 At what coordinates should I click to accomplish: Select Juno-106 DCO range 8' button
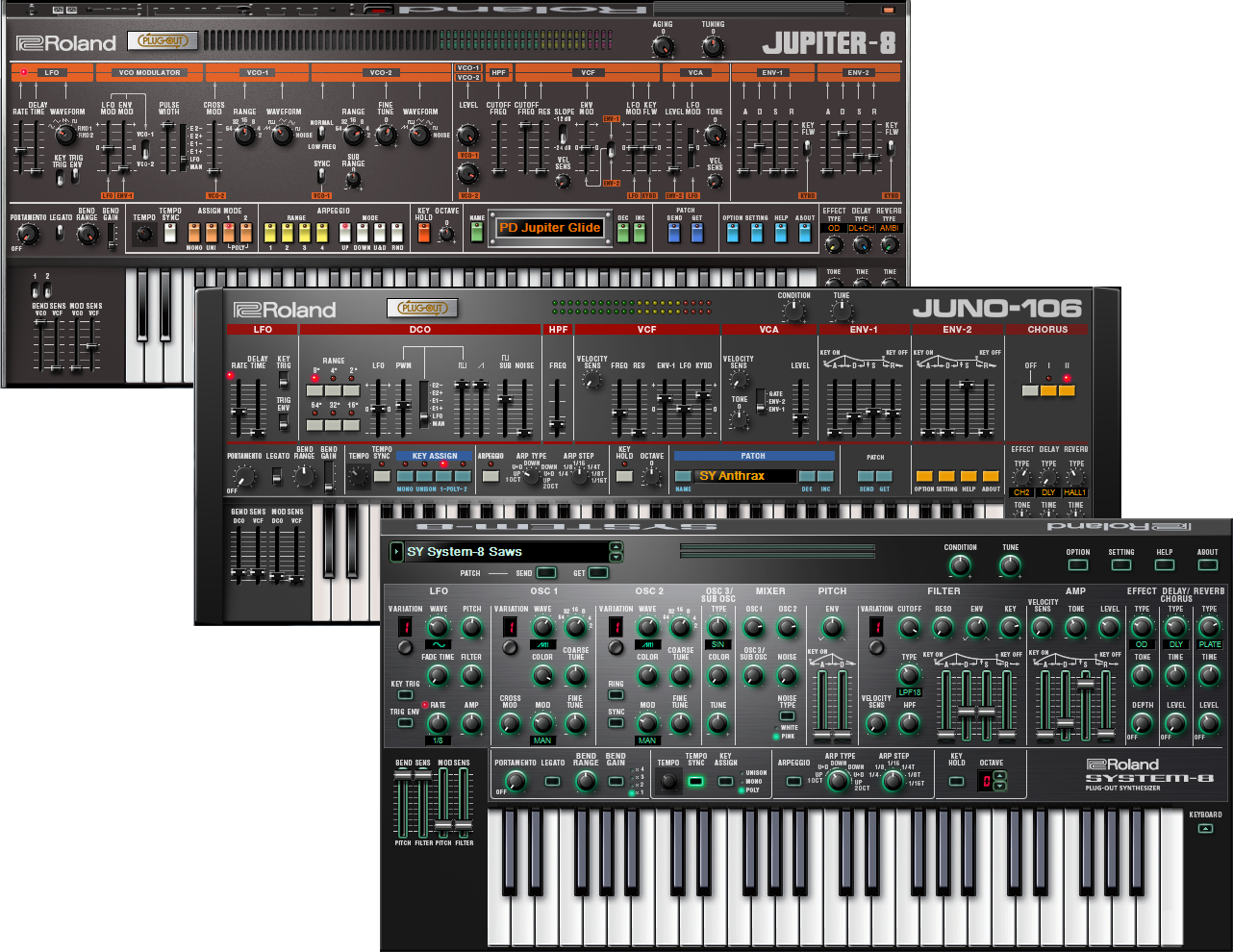point(316,390)
